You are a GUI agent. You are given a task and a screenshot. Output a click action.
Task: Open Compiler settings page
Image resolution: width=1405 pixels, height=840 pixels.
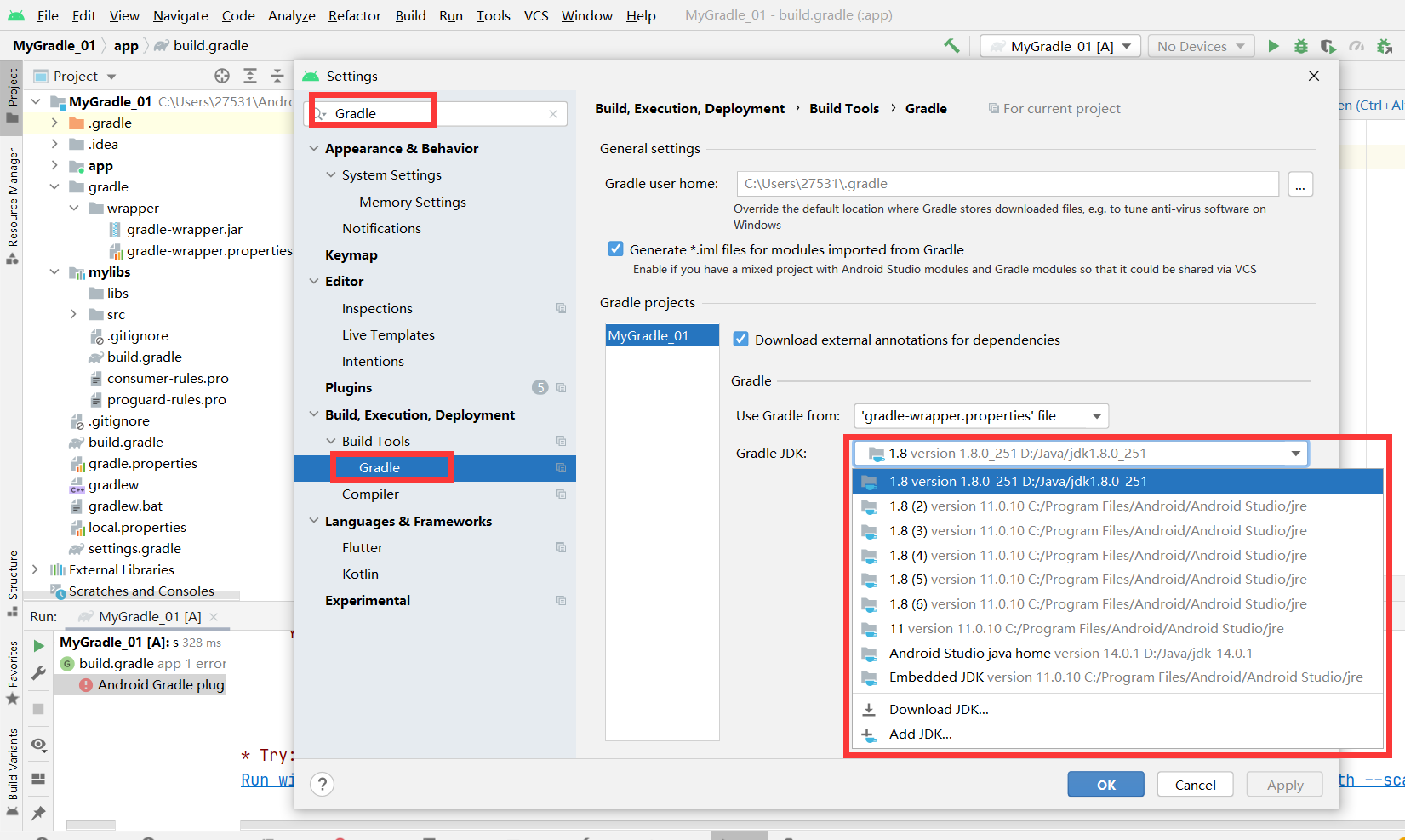(370, 494)
